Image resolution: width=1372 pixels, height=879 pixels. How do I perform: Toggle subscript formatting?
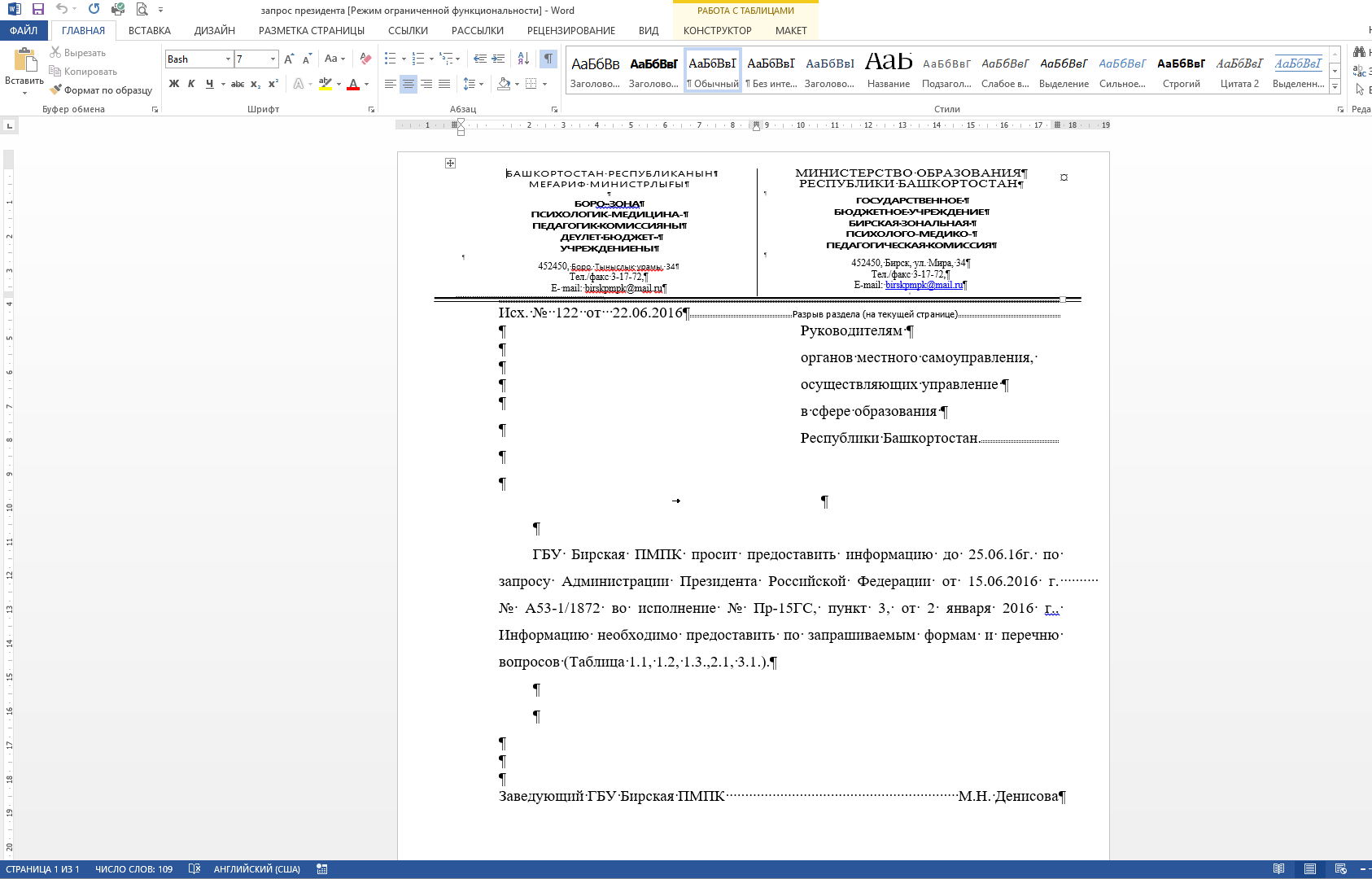pyautogui.click(x=256, y=84)
